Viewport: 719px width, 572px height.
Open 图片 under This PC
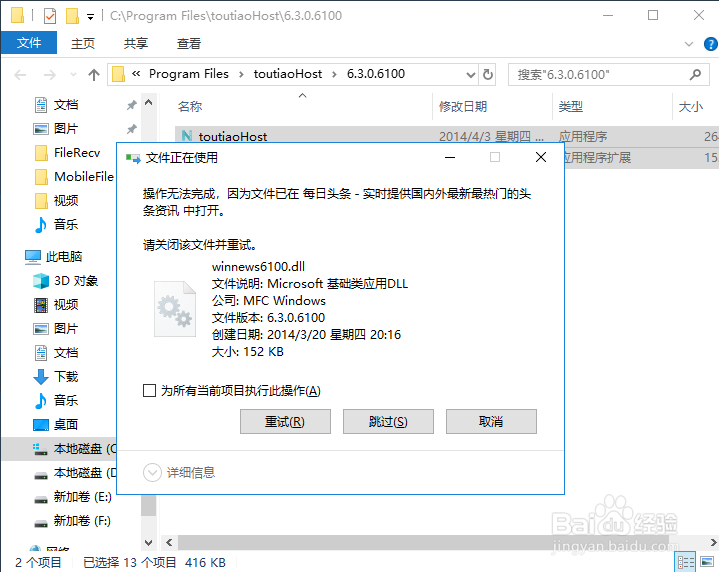pos(66,328)
